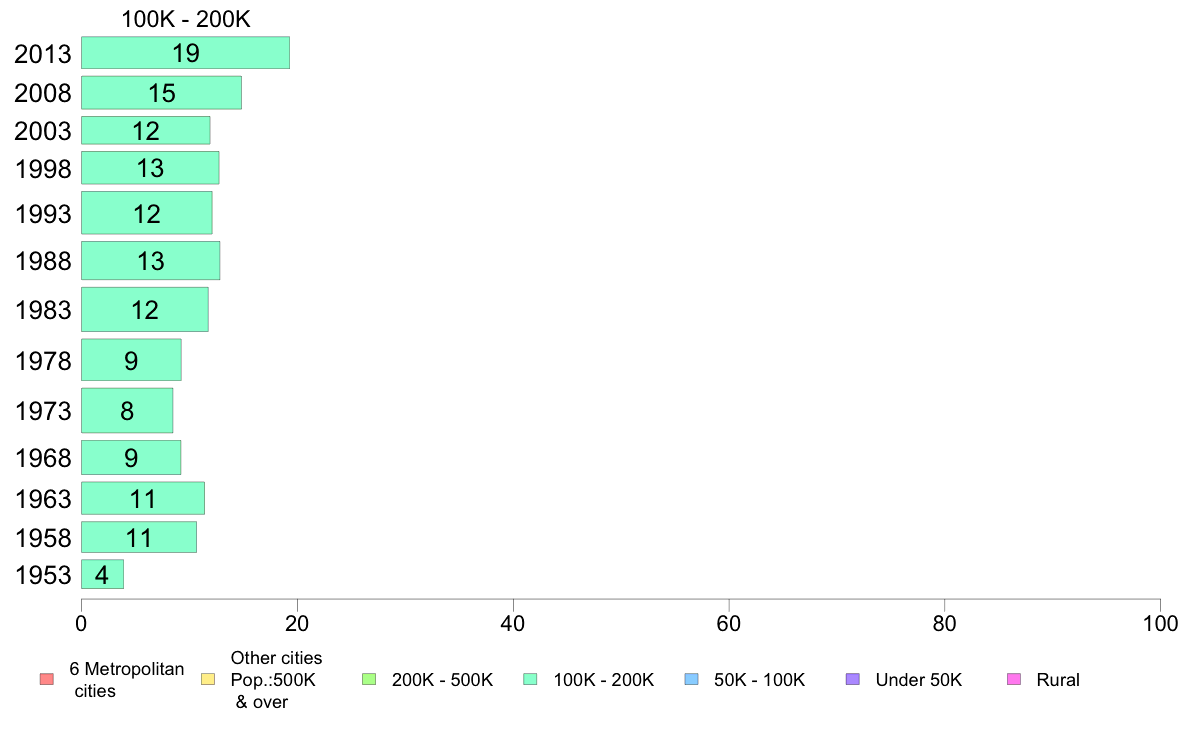Click the green 200K - 500K swatch

point(369,679)
